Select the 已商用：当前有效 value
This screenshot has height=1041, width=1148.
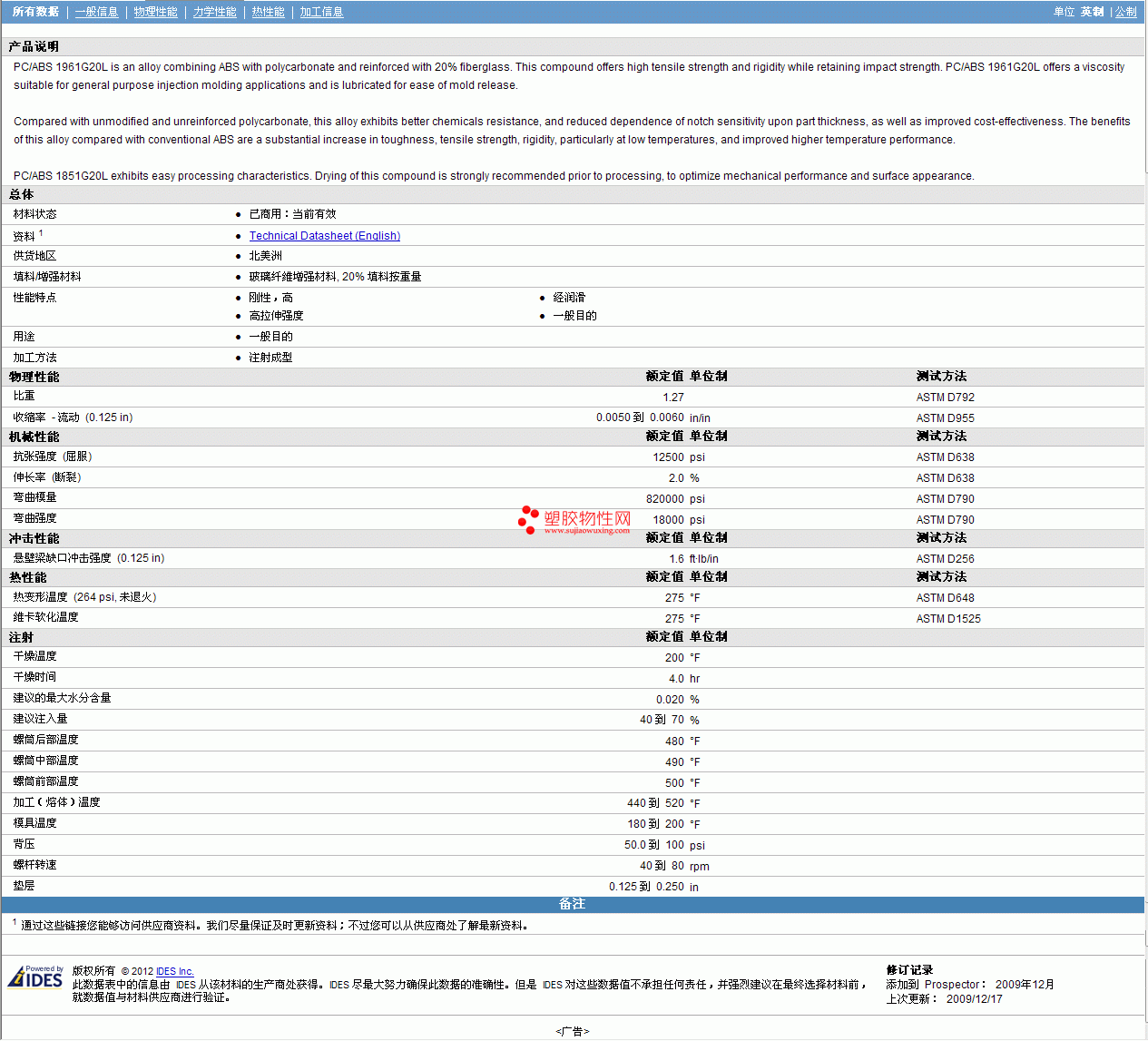click(x=292, y=214)
